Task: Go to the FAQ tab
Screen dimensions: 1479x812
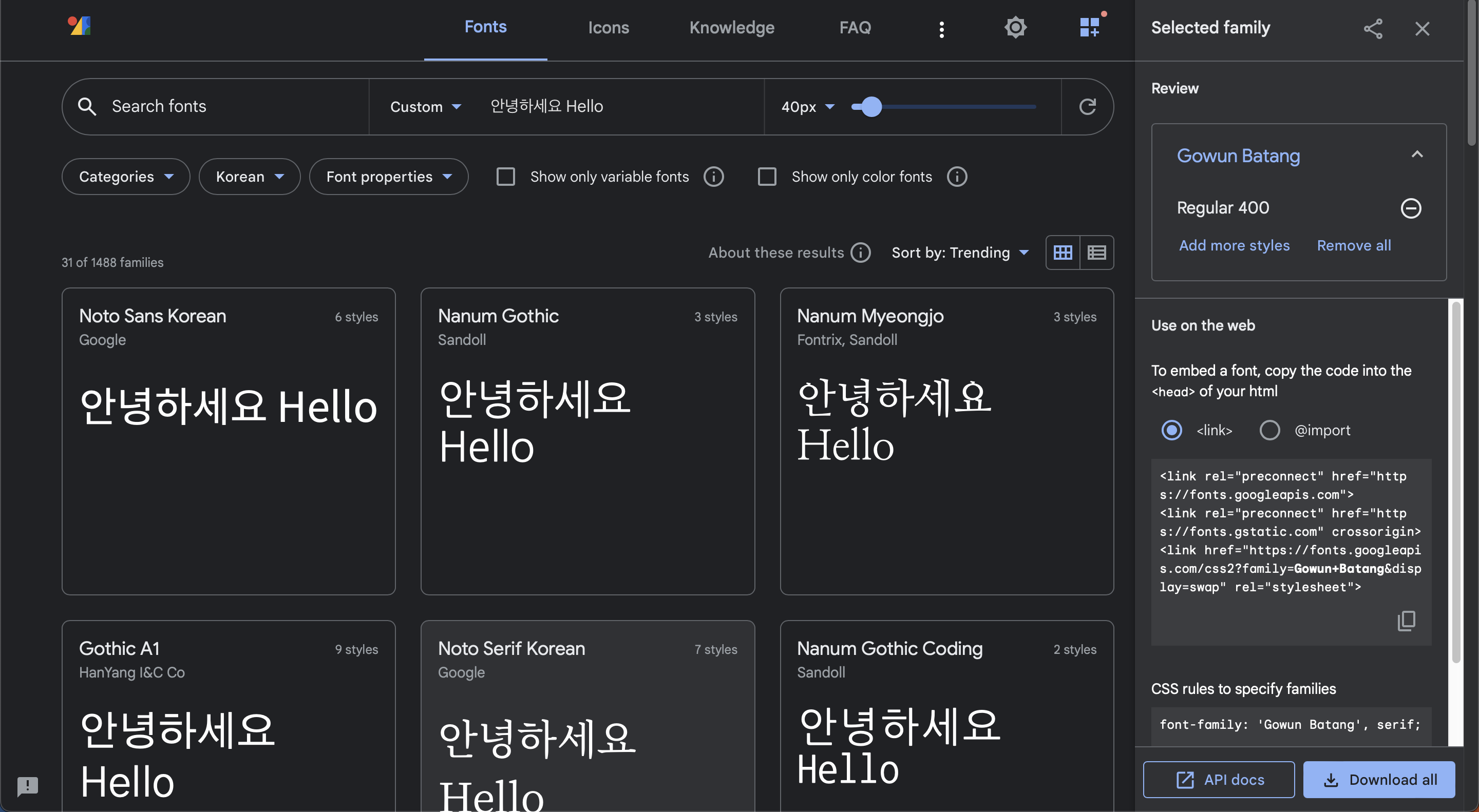Action: point(855,28)
